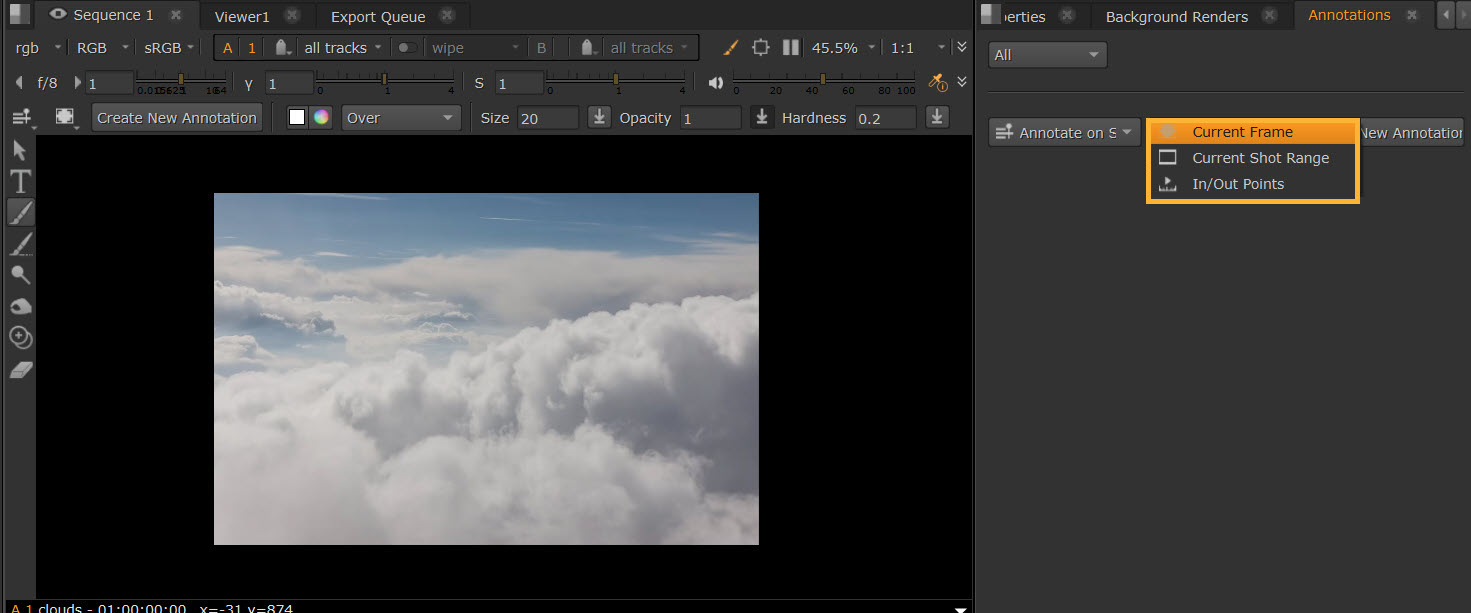Choose Current Shot Range from the menu

tap(1260, 158)
